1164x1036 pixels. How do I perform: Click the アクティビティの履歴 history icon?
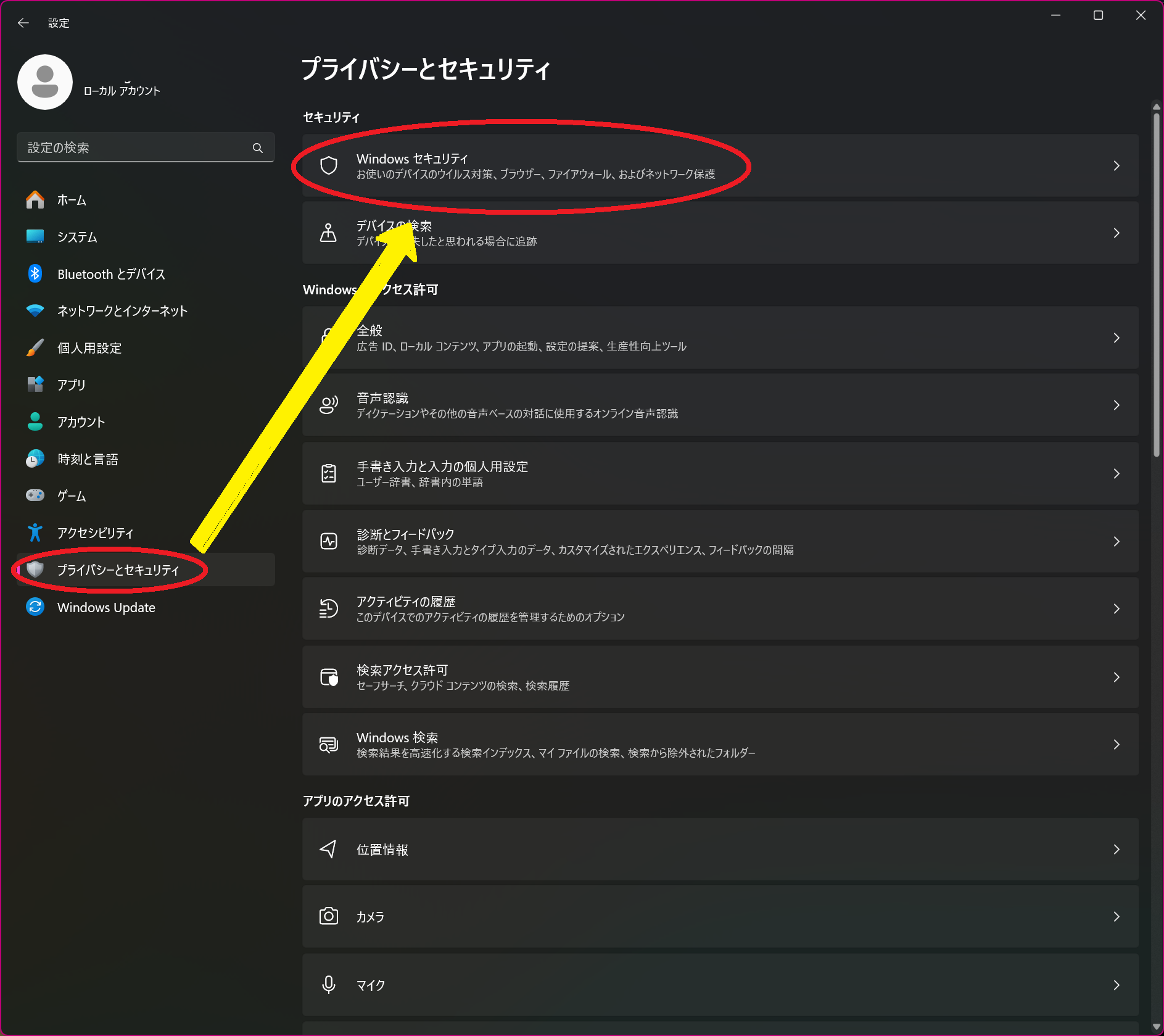[x=329, y=608]
